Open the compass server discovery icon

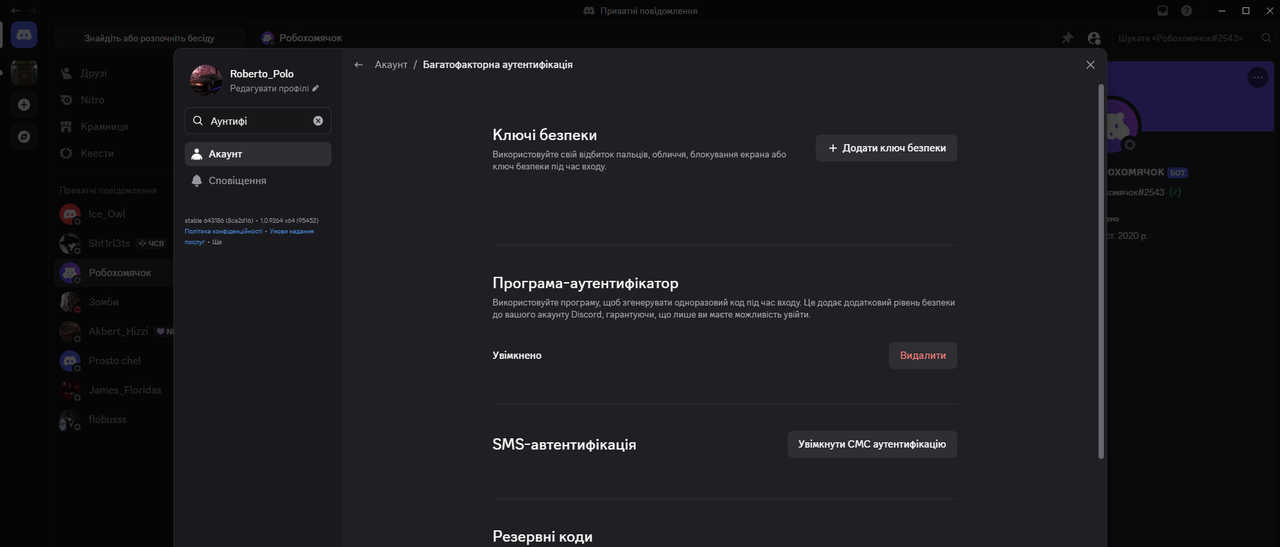tap(24, 137)
